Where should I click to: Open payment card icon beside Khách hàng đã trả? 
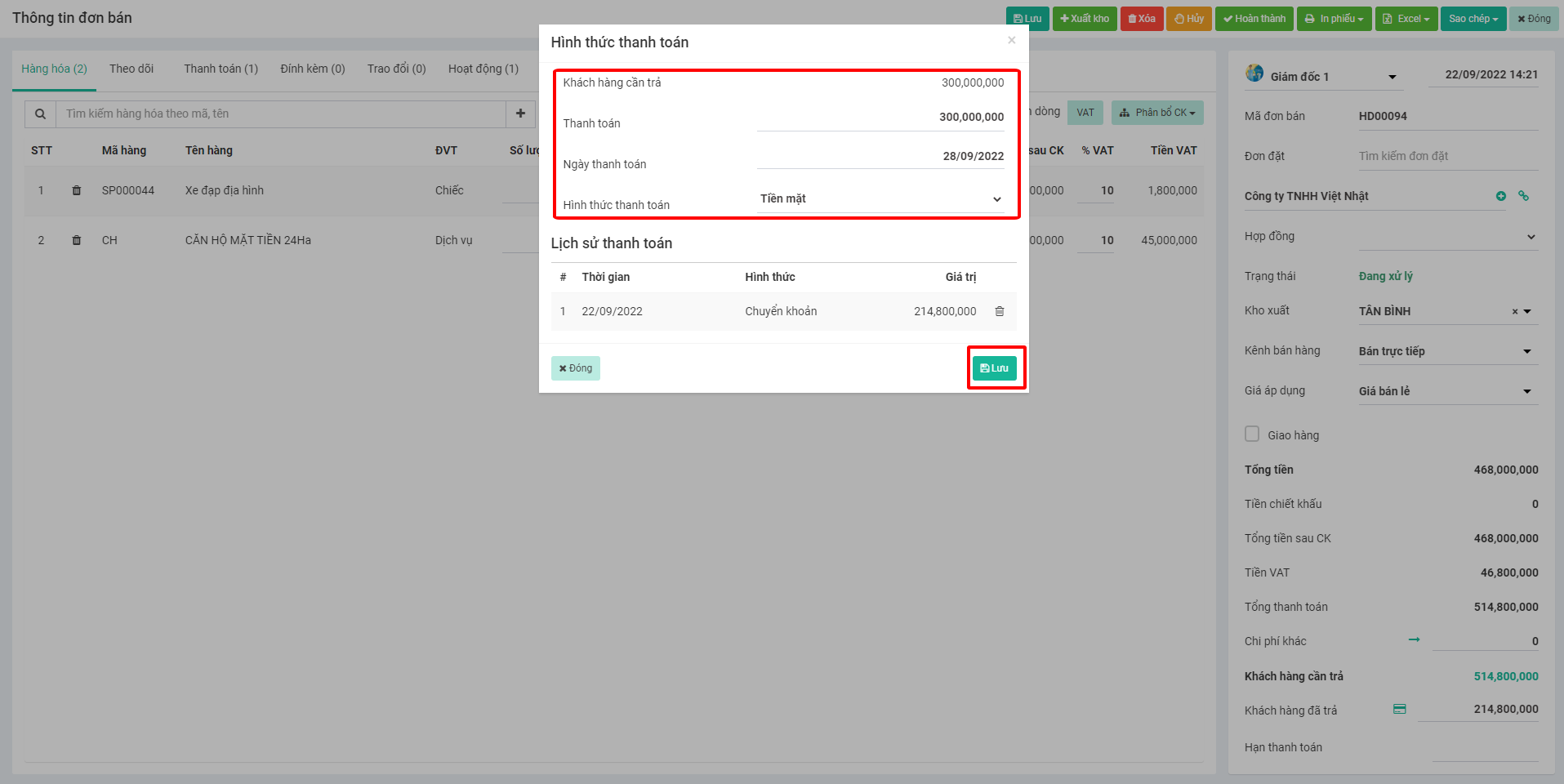1399,709
